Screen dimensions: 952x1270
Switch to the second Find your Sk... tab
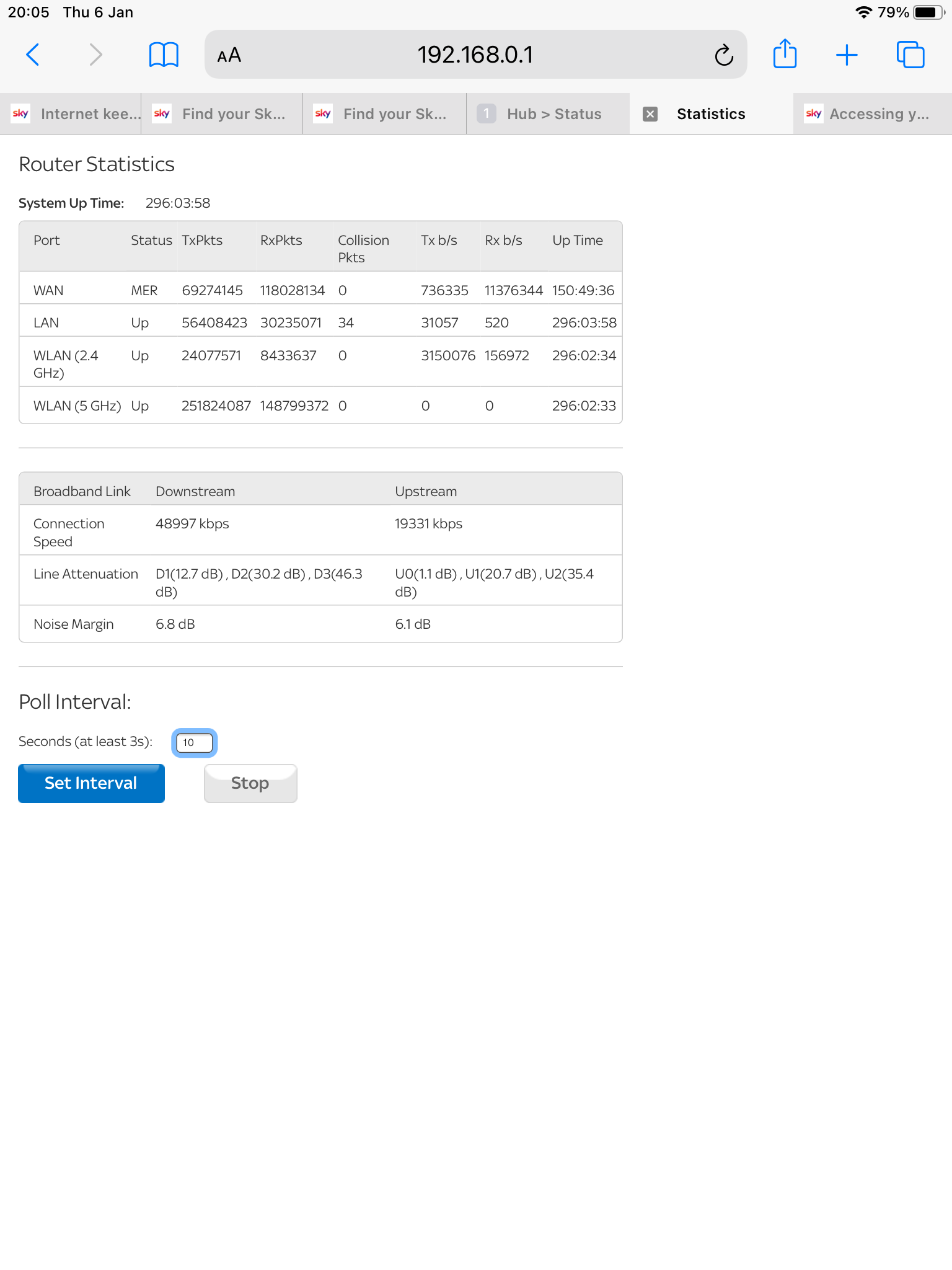point(385,114)
